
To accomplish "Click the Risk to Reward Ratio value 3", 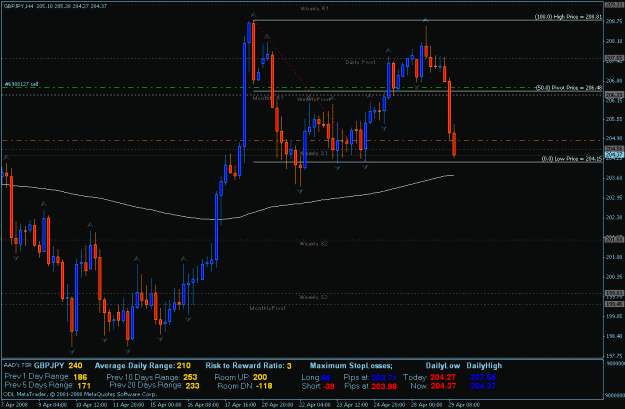I will click(x=289, y=366).
